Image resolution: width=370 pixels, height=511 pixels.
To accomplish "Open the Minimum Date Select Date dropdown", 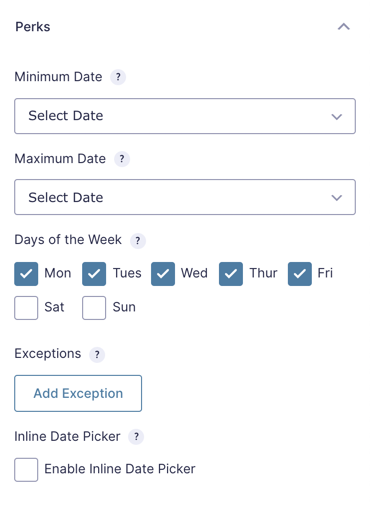I will (185, 116).
